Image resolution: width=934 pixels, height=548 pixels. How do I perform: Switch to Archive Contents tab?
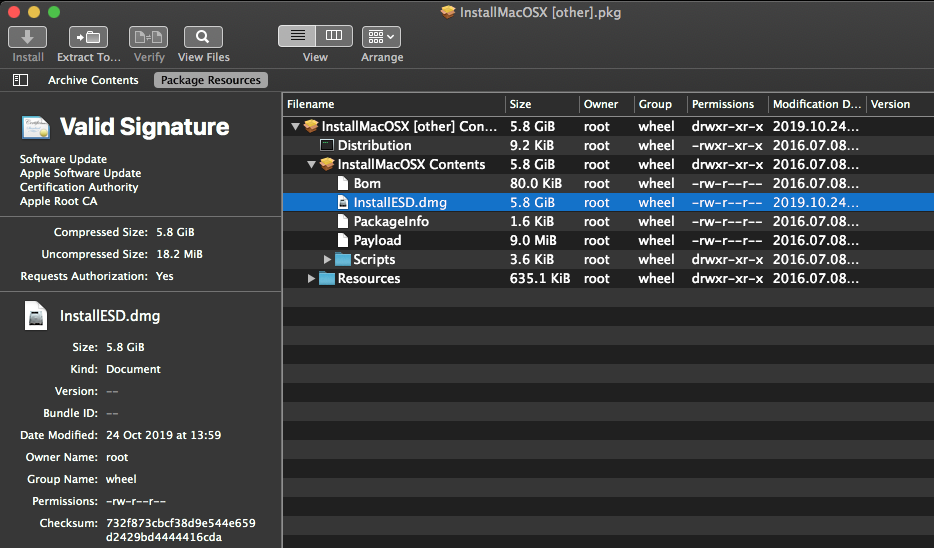[x=93, y=80]
